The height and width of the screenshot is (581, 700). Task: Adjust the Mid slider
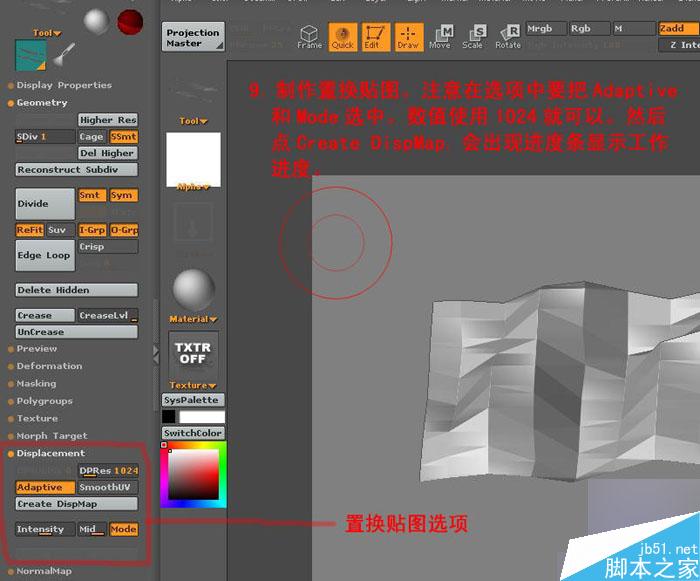coord(92,529)
